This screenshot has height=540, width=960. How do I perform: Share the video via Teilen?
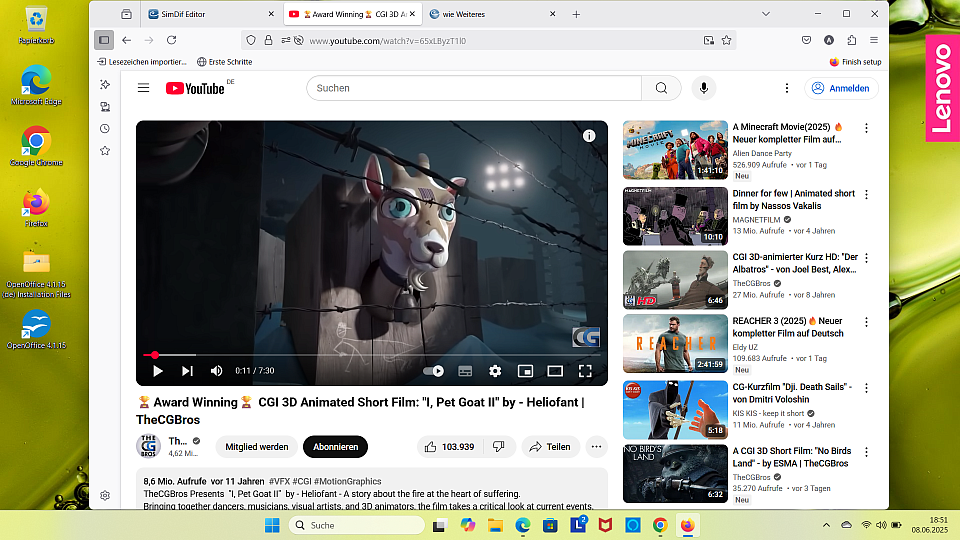(x=550, y=447)
